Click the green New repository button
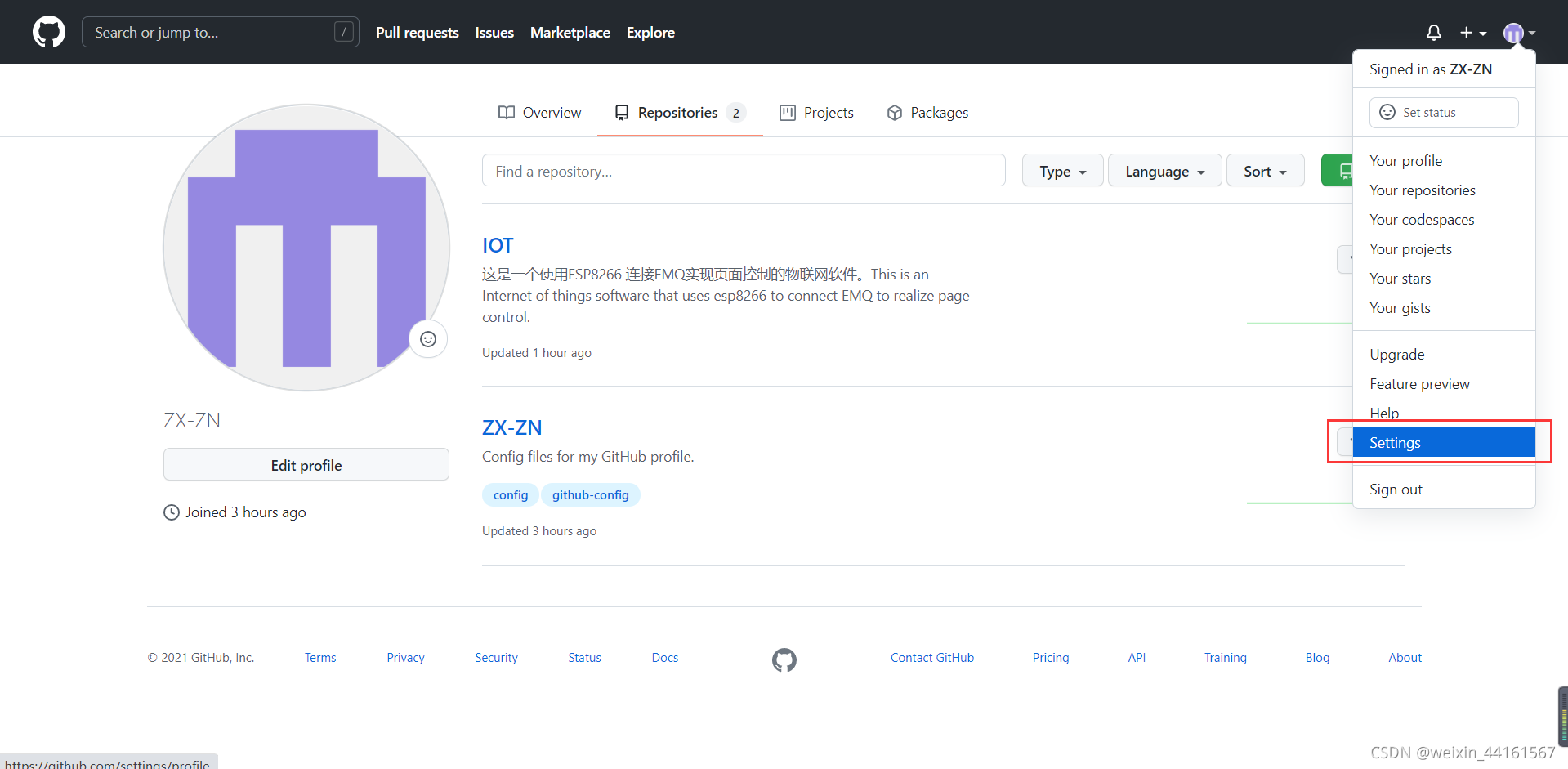Image resolution: width=1568 pixels, height=769 pixels. [1338, 170]
